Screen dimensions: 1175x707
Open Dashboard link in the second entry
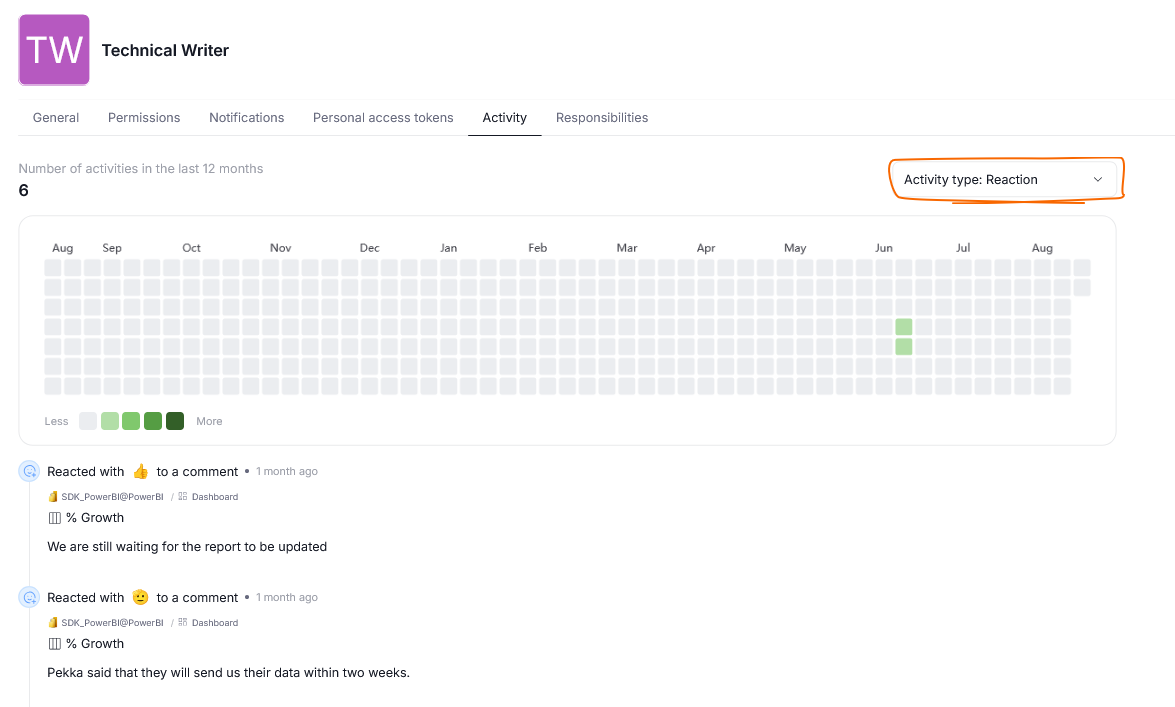[x=215, y=622]
